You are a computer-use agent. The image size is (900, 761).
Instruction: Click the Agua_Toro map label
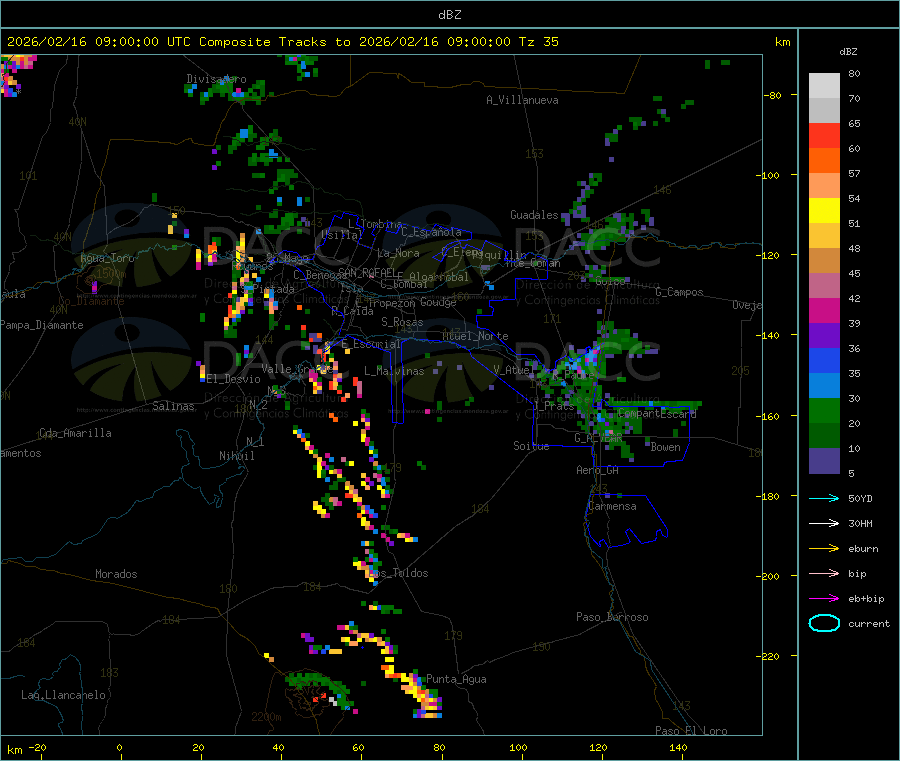coord(107,258)
